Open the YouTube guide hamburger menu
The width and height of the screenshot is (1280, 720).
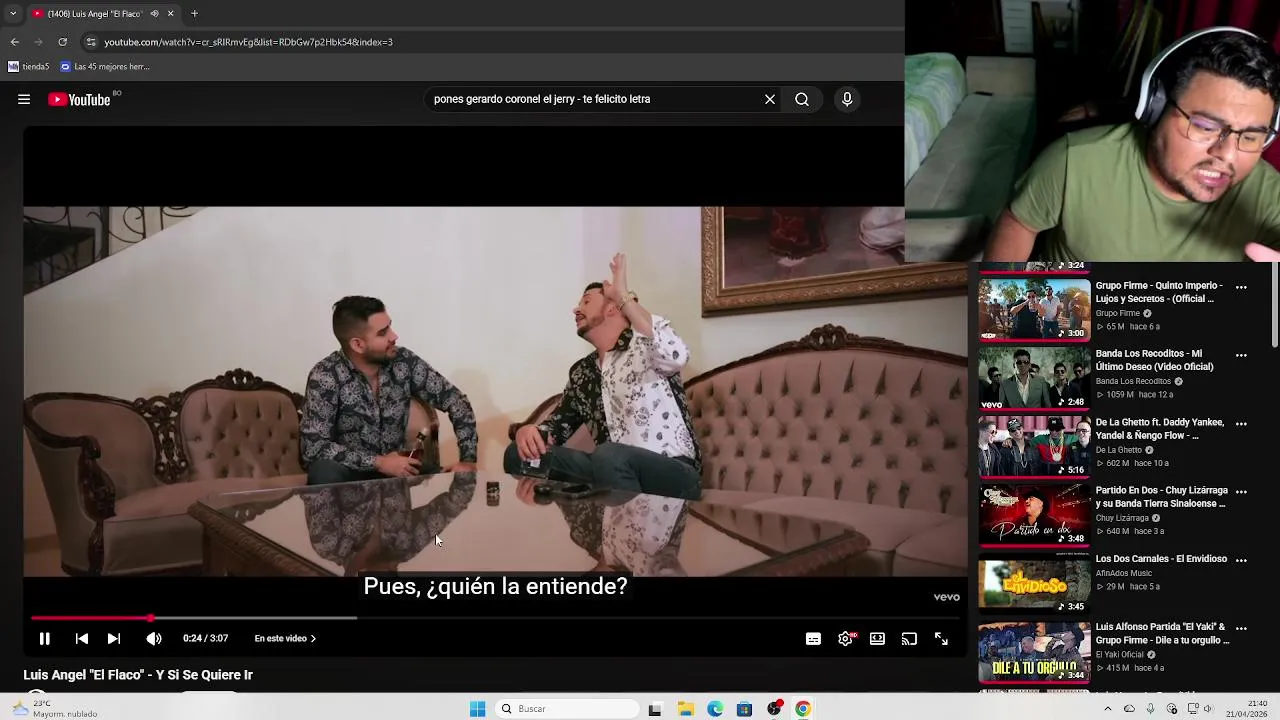[24, 99]
